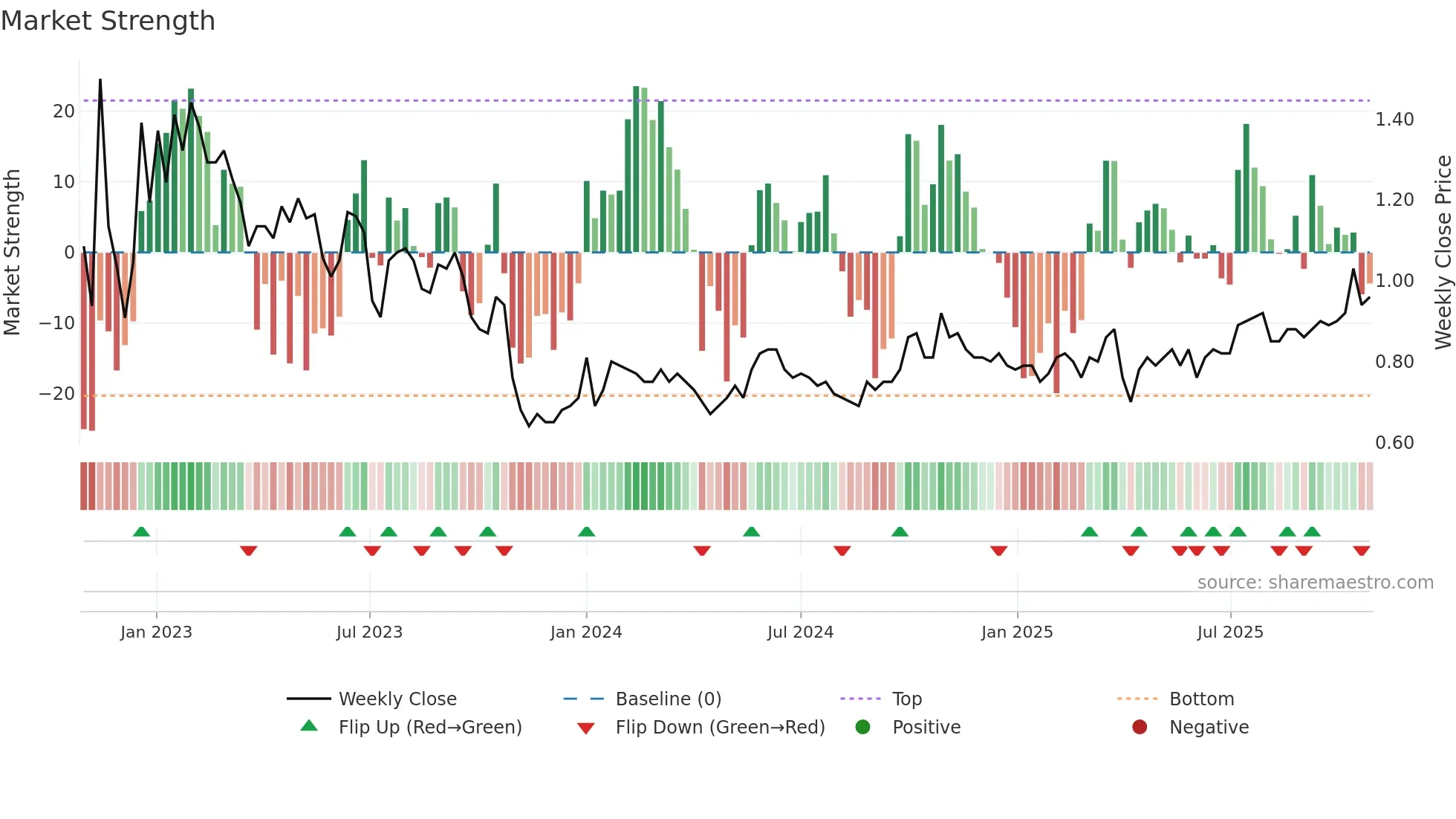Click the flip-up marker above Jan 2024
Viewport: 1456px width, 819px height.
[586, 531]
